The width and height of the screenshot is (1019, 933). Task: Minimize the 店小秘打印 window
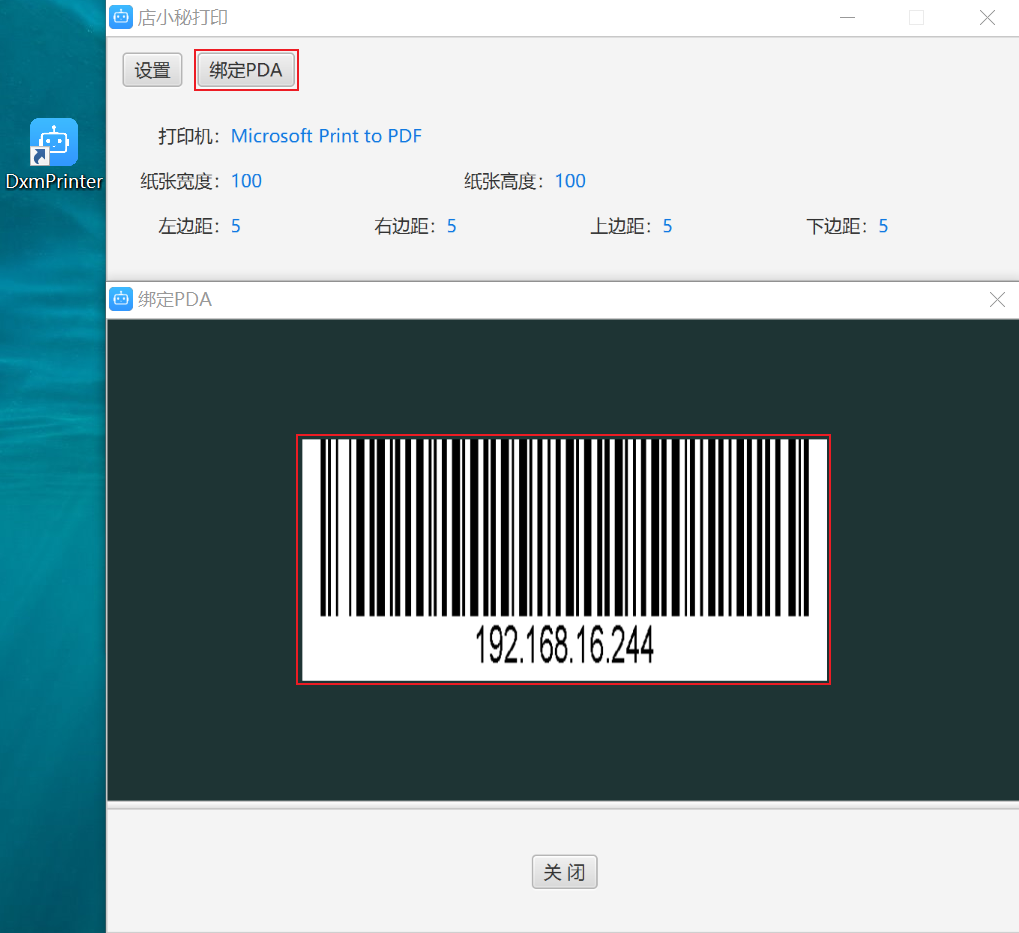[x=847, y=18]
